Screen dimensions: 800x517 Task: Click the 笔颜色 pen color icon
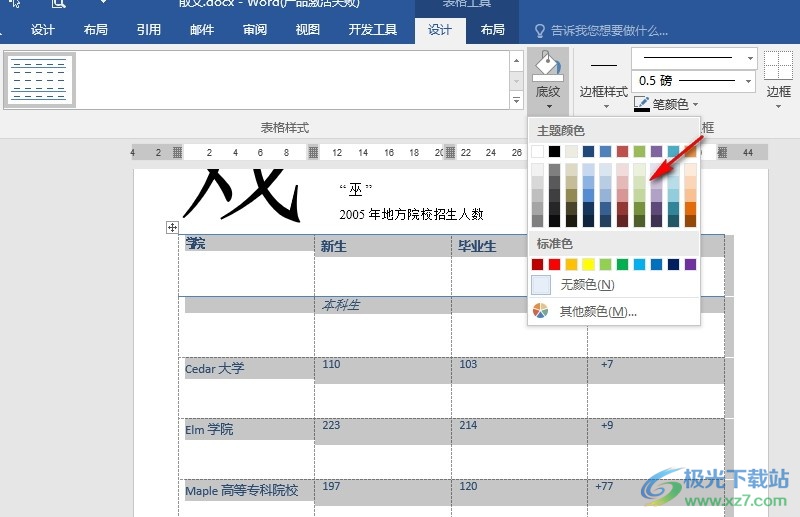(642, 103)
